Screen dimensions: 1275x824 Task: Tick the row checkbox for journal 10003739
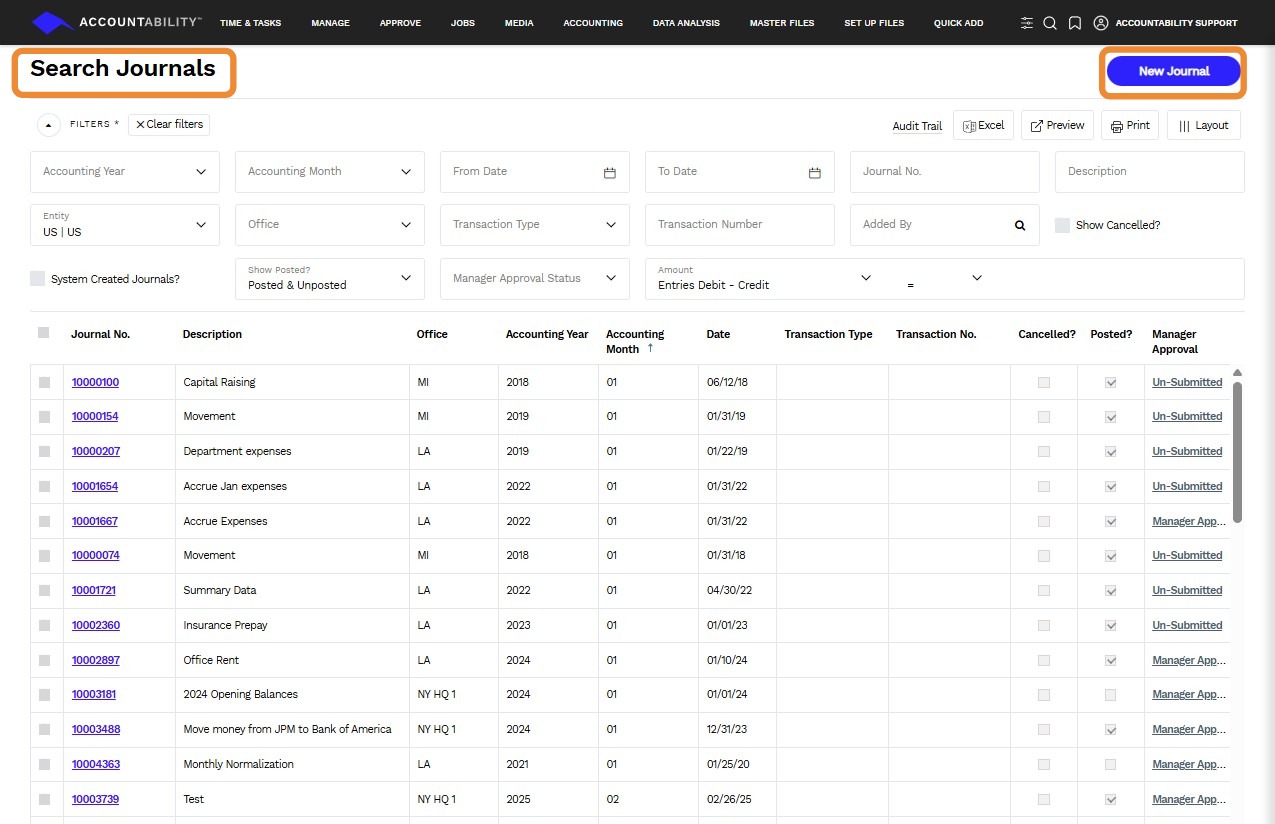(44, 799)
